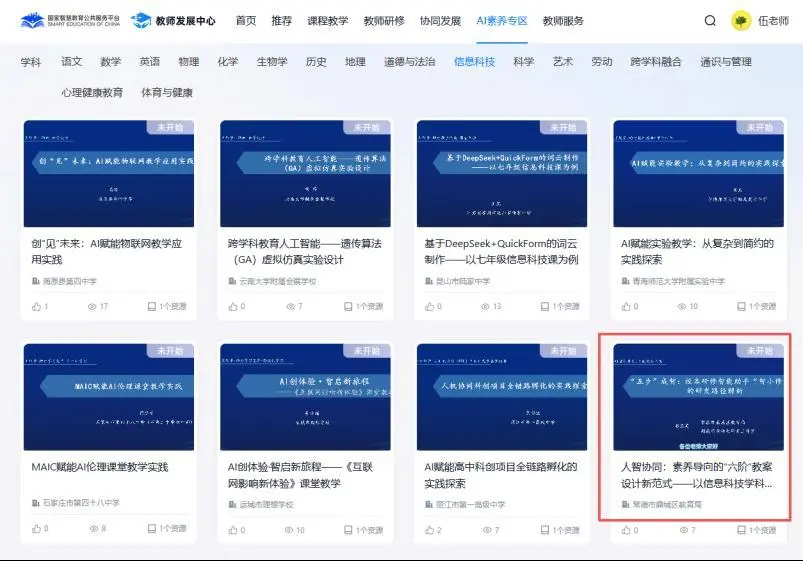Click the search magnifier icon

[x=710, y=20]
